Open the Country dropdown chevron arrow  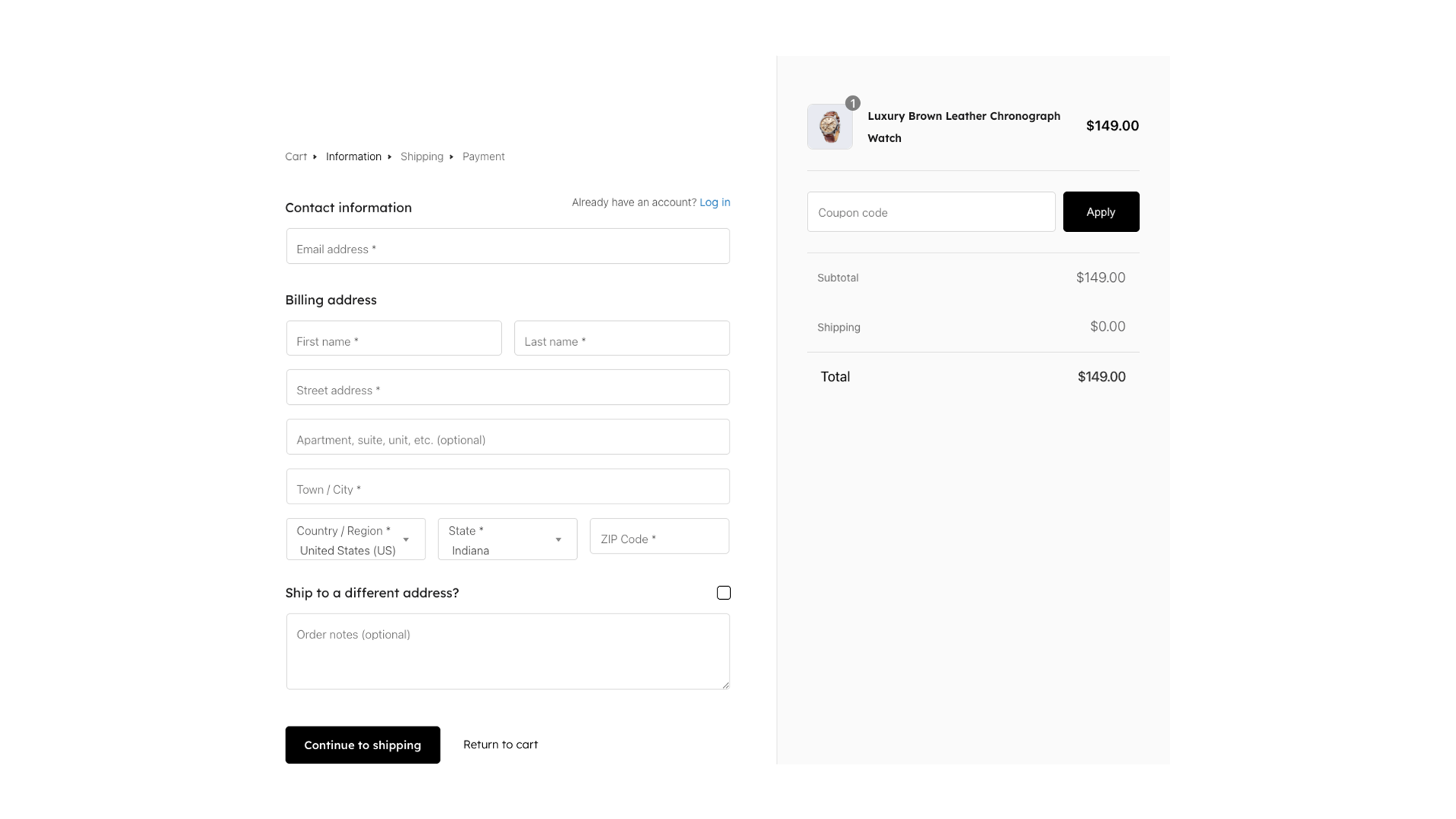pos(406,540)
